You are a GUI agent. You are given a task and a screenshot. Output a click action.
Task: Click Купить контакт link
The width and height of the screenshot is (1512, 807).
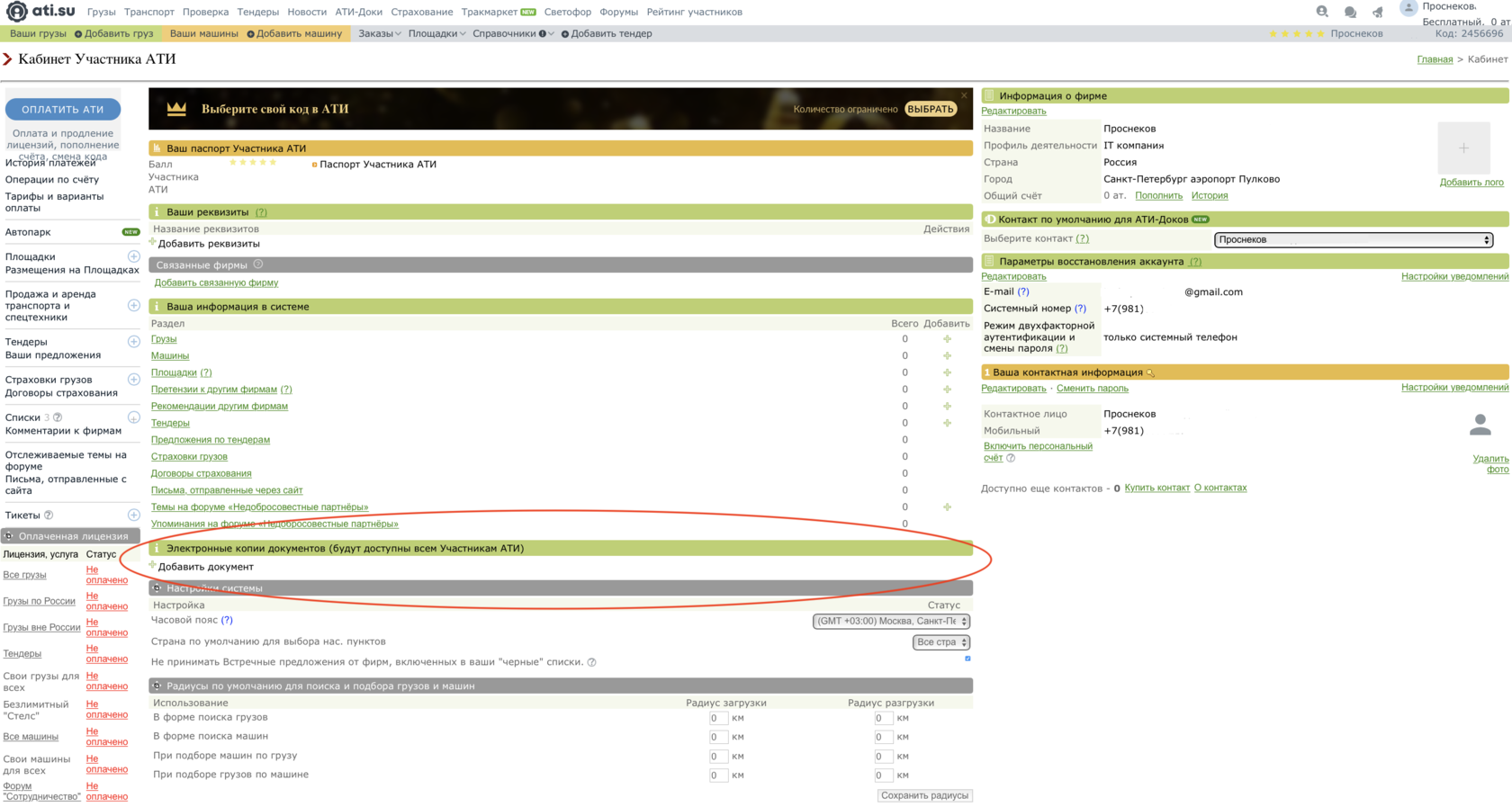[1156, 488]
